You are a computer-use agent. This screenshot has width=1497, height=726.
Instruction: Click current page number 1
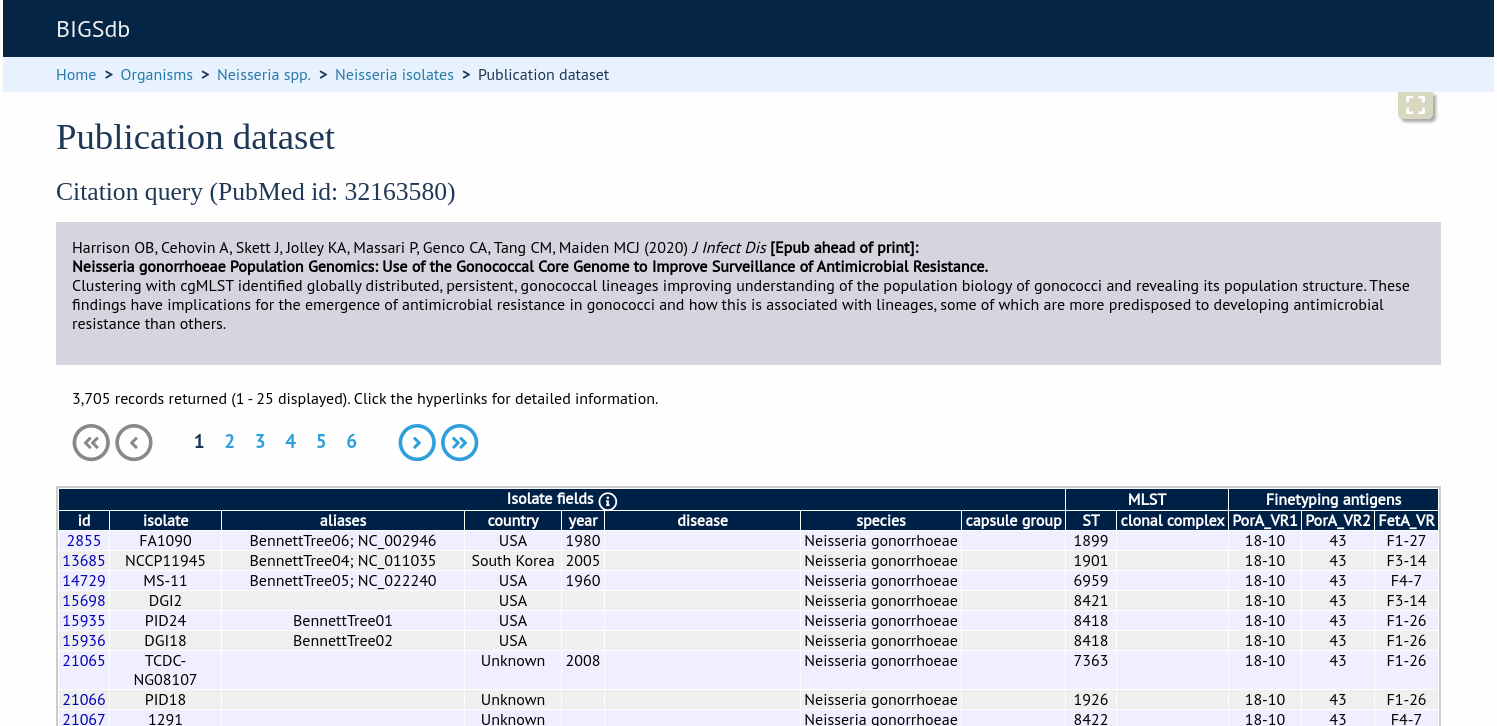point(199,442)
